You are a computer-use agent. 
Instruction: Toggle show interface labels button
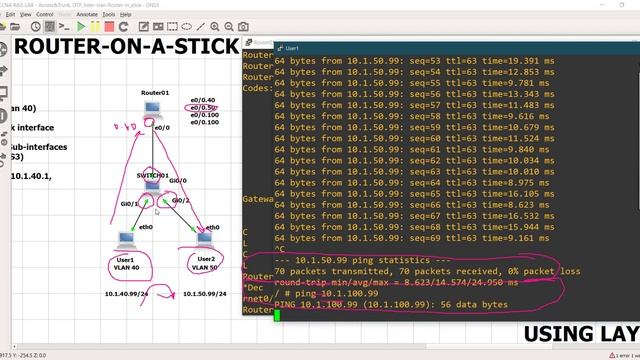pos(50,27)
